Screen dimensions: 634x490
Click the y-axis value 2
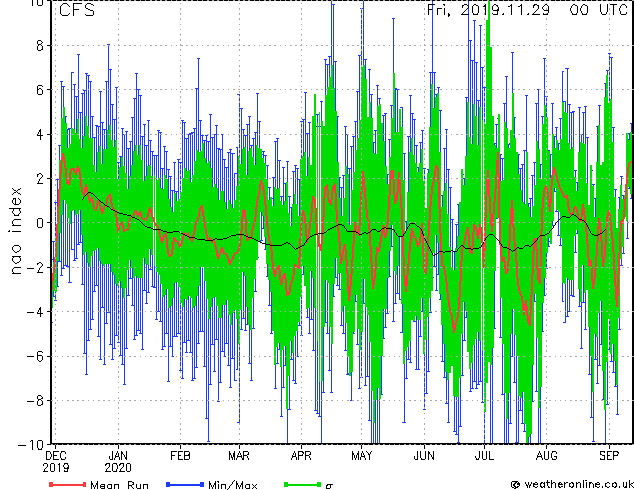tap(40, 179)
